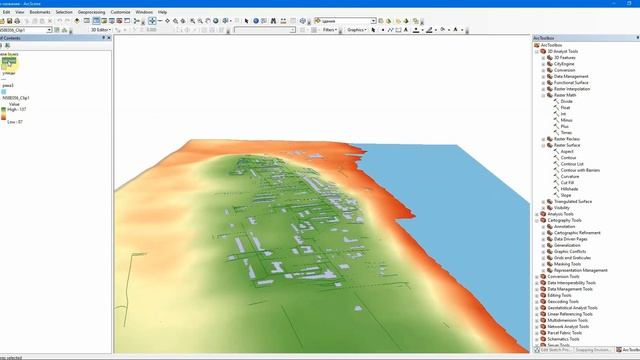This screenshot has width=640, height=360.
Task: Switch to the ArcToolbox tab at bottom
Action: tap(628, 350)
